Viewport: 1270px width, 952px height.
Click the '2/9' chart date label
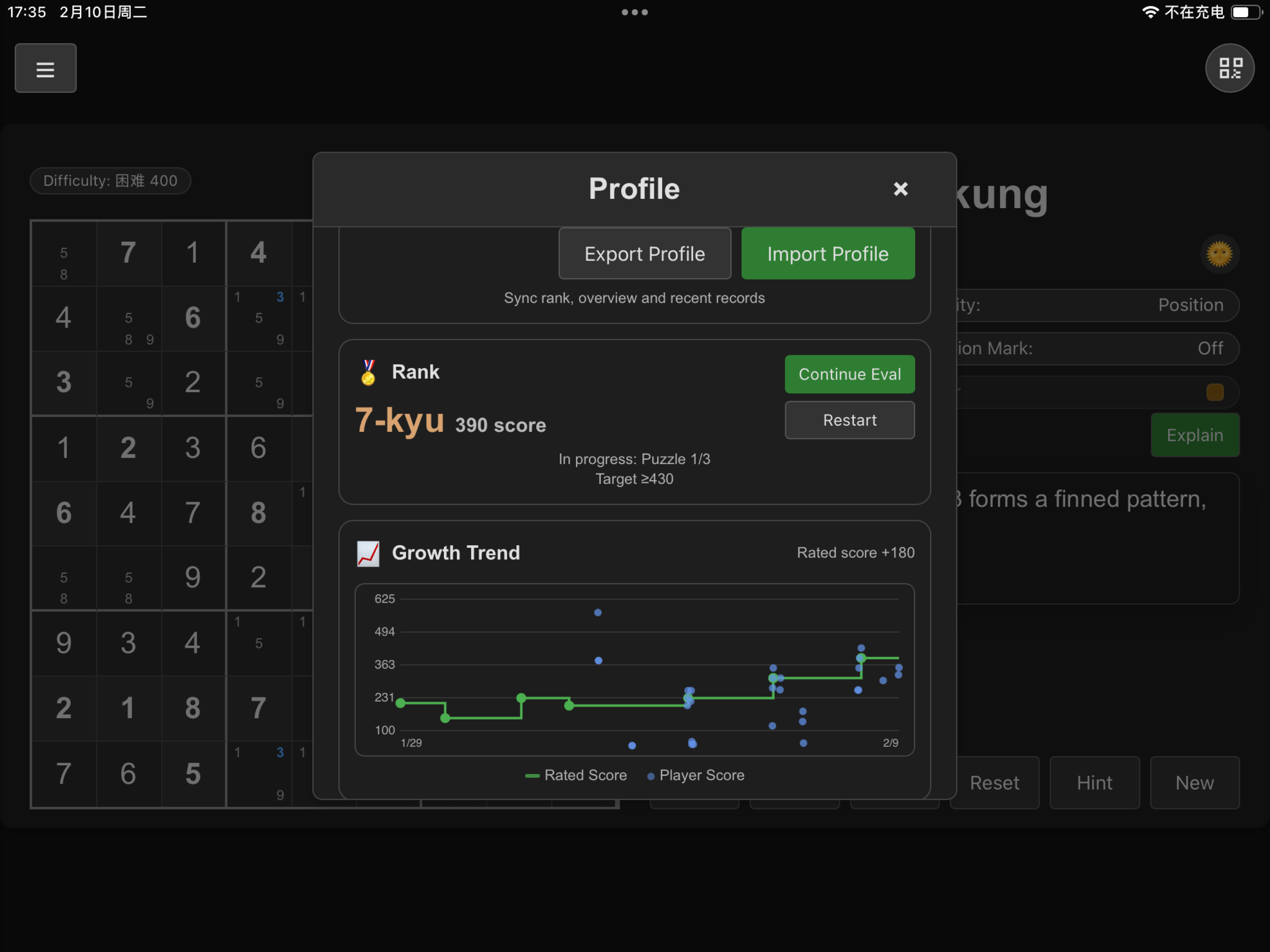point(891,743)
